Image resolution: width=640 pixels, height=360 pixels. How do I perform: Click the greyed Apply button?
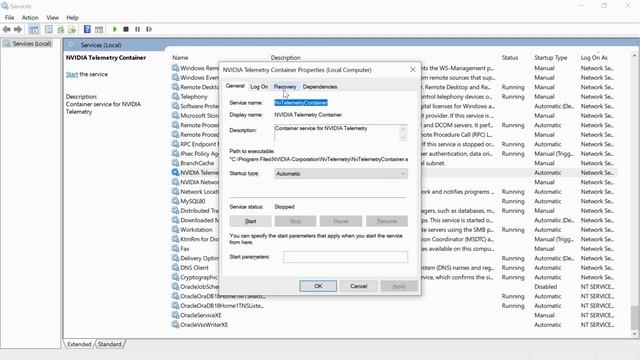point(399,286)
